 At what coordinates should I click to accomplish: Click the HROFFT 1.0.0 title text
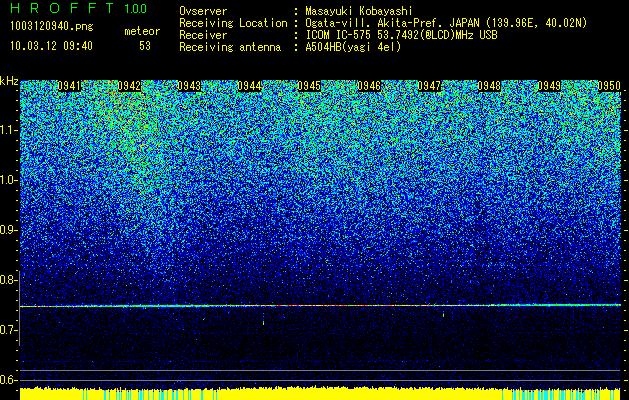[79, 8]
